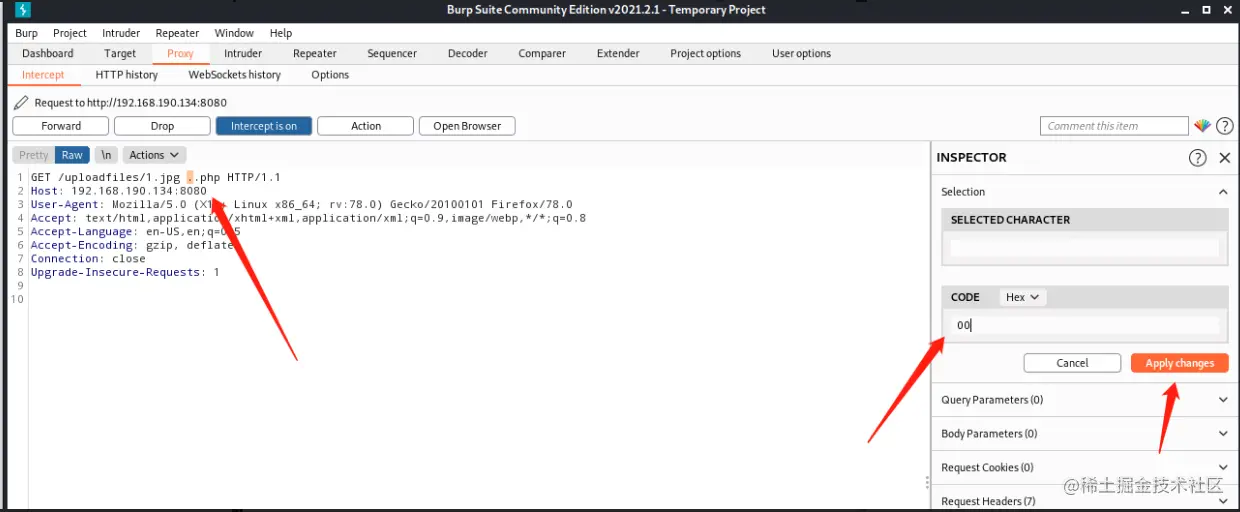The height and width of the screenshot is (512, 1240).
Task: Click the Host header line
Action: pyautogui.click(x=118, y=191)
